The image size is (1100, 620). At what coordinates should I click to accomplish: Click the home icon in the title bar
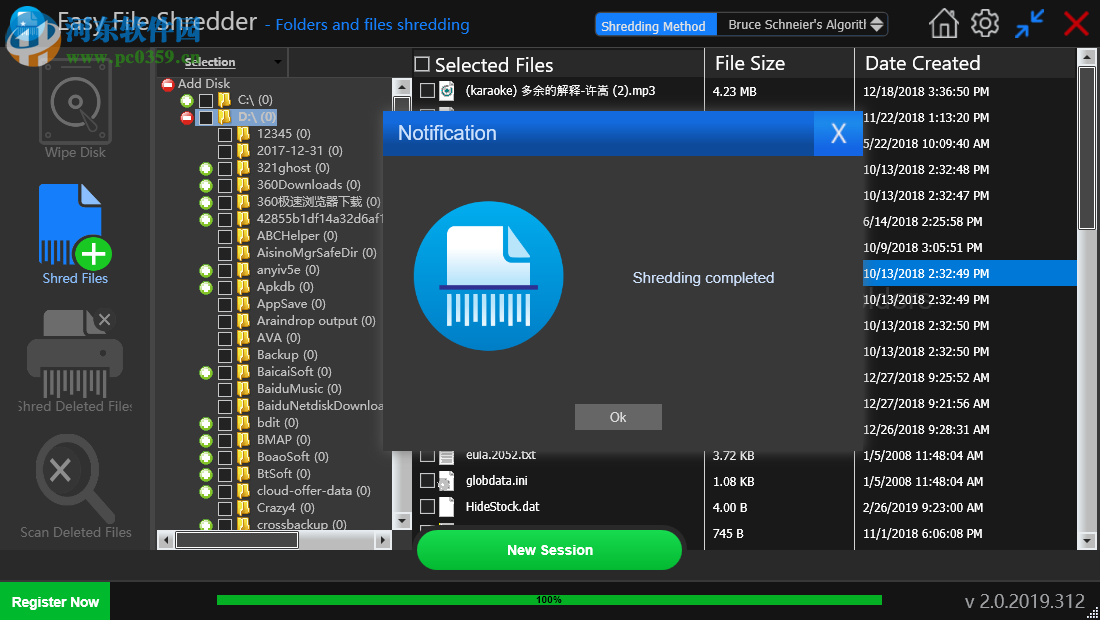(943, 22)
